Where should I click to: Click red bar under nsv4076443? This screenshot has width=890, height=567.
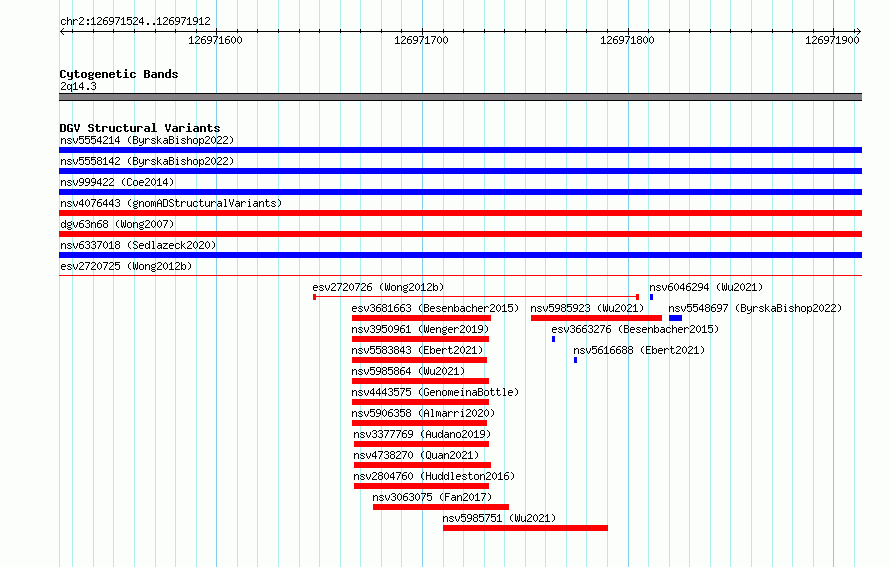point(460,213)
